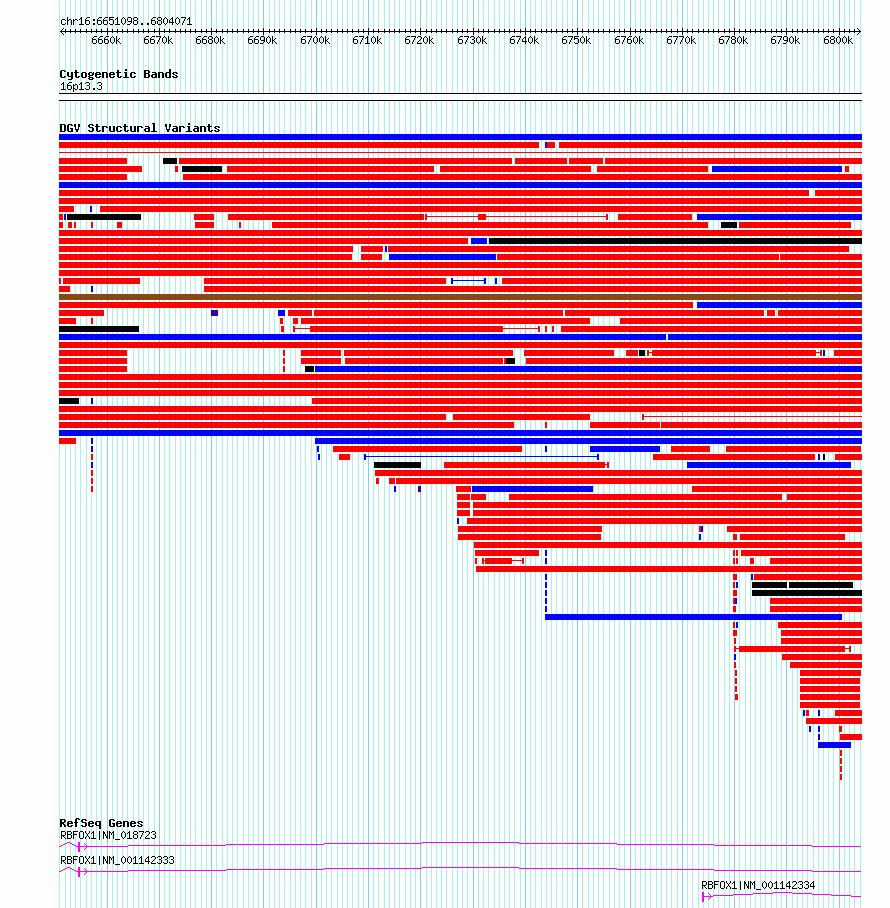
Task: Click the isolated blue variant bar spanning 6744k to 6795k
Action: pyautogui.click(x=693, y=617)
